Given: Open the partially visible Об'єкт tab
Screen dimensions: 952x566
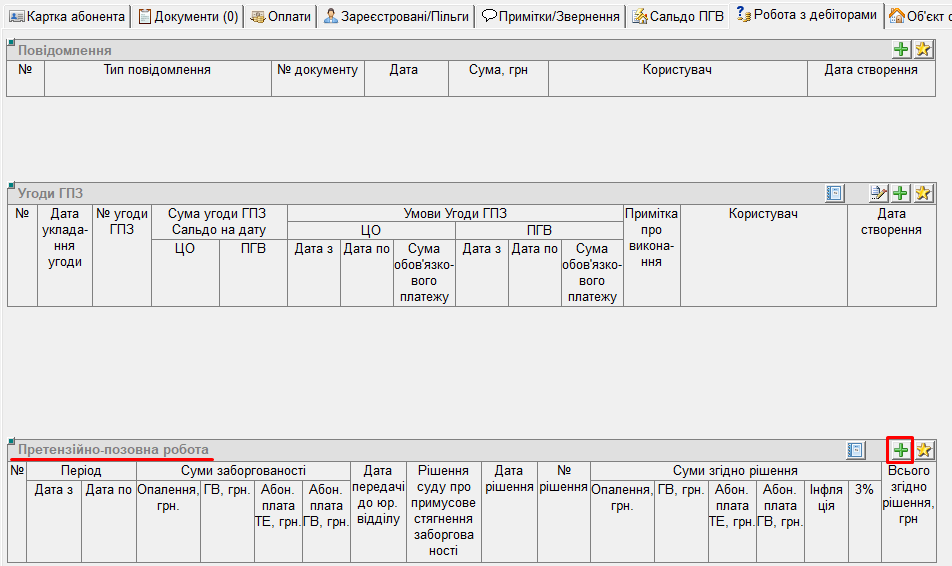Looking at the screenshot, I should [x=919, y=17].
